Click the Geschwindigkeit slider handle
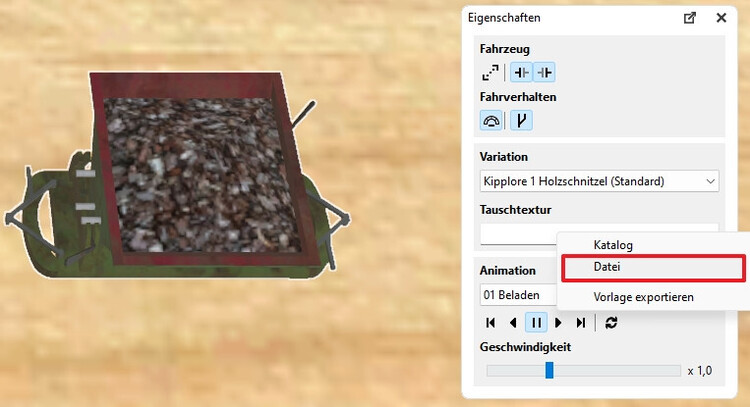The image size is (750, 407). tap(550, 370)
